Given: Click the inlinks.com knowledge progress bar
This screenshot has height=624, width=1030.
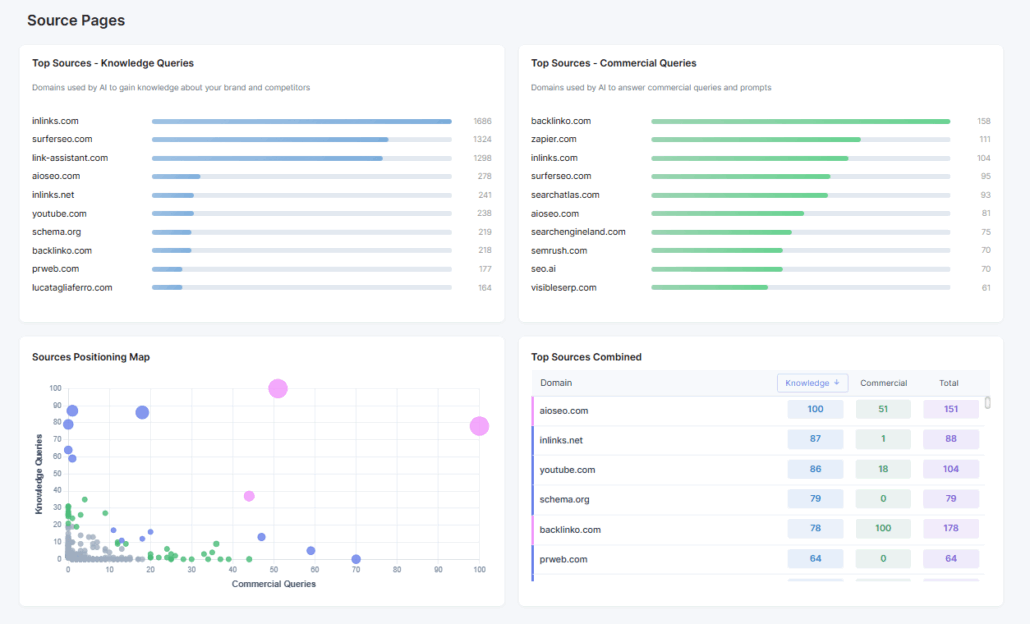Looking at the screenshot, I should (x=302, y=121).
